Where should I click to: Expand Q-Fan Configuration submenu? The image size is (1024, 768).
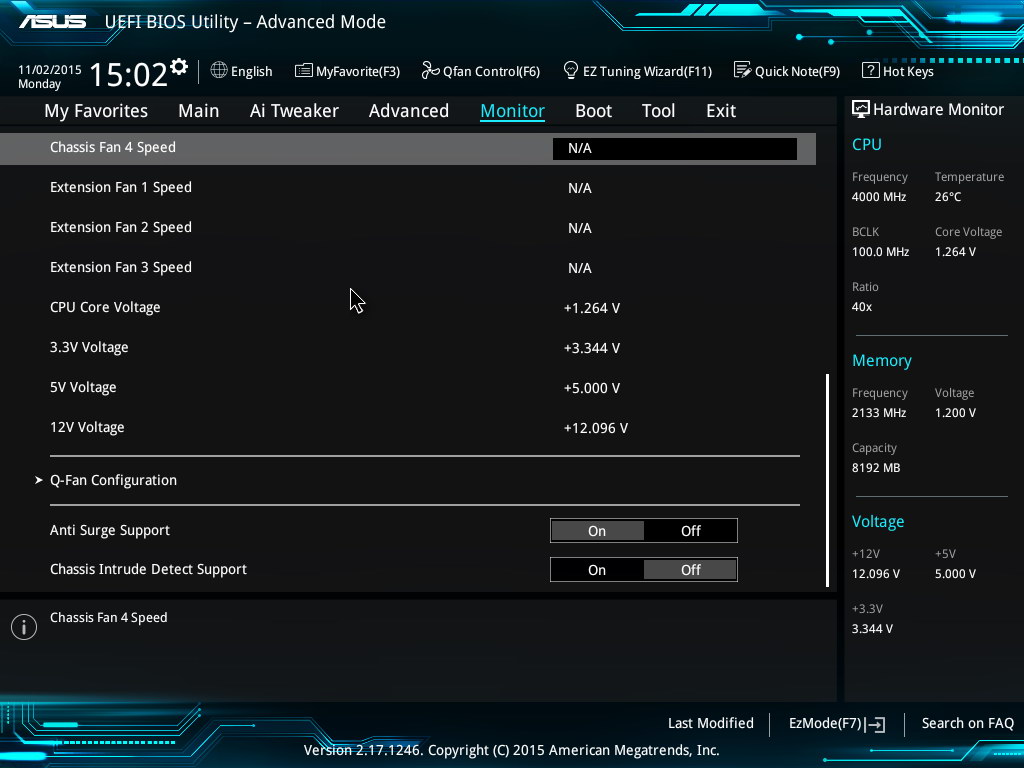pyautogui.click(x=113, y=480)
